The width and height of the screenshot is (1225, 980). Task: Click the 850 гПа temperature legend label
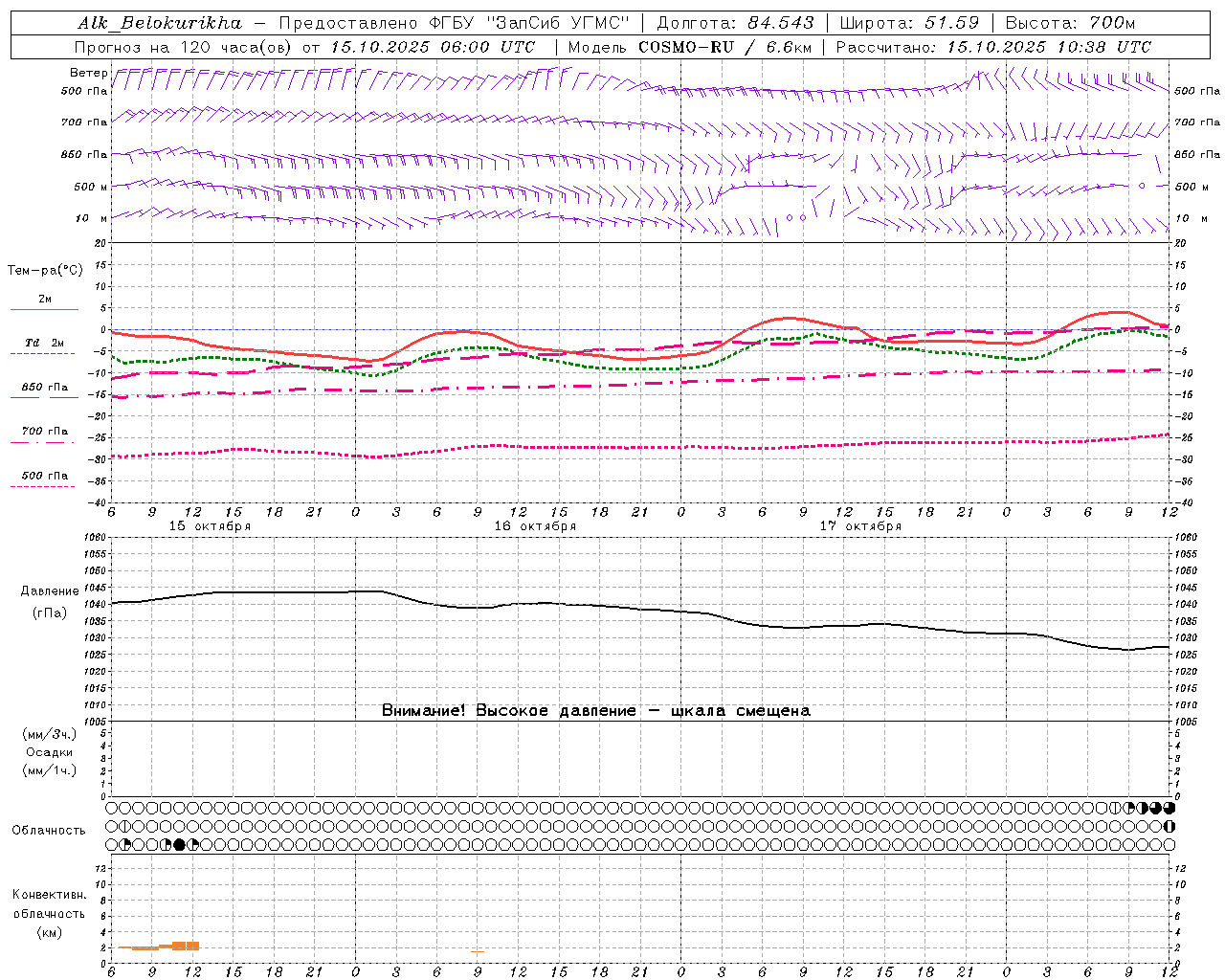coord(45,387)
